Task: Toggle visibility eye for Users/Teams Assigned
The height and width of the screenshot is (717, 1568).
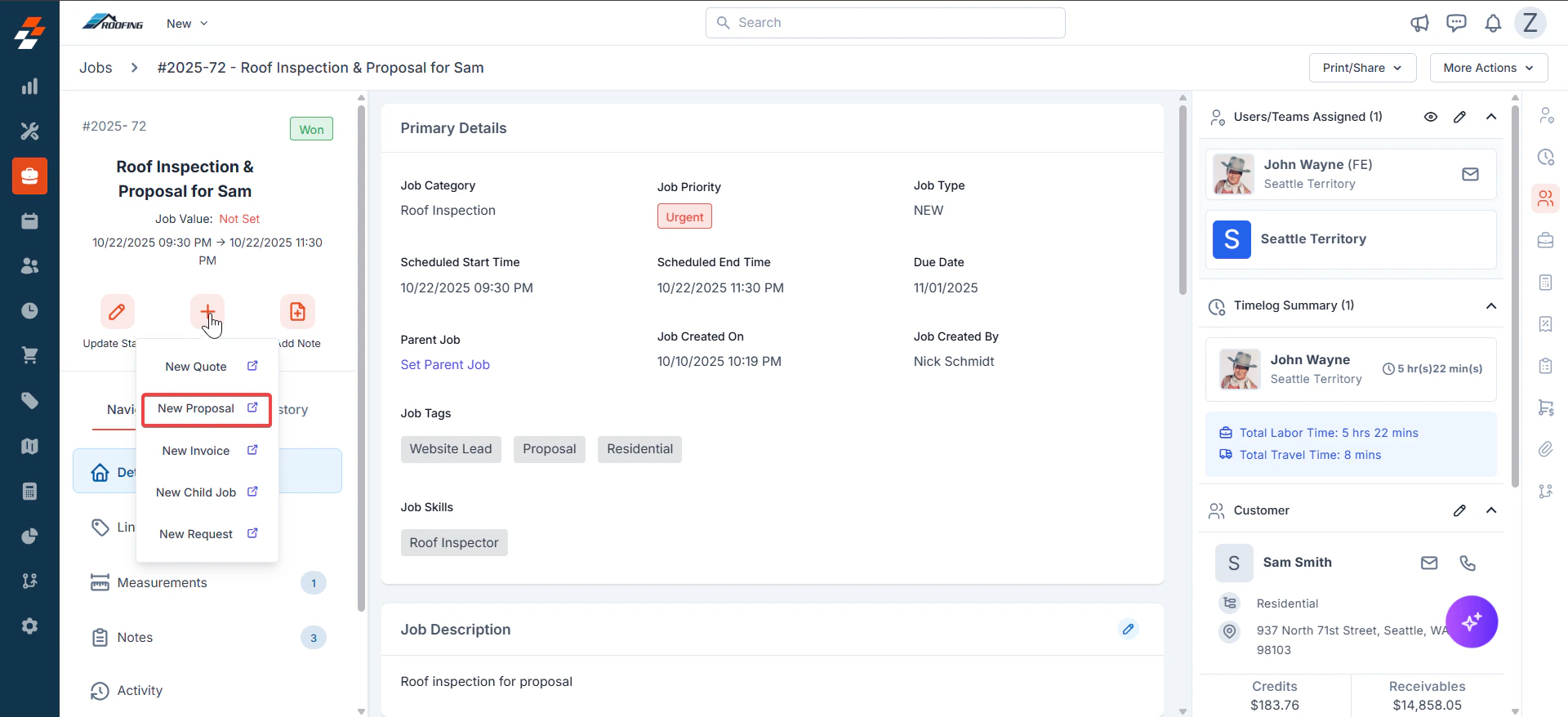Action: (1431, 117)
